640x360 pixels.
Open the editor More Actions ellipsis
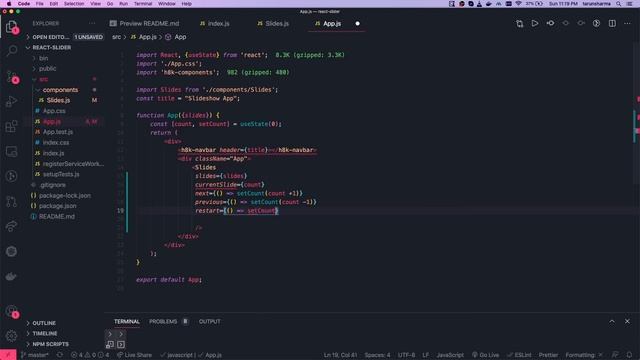point(627,24)
